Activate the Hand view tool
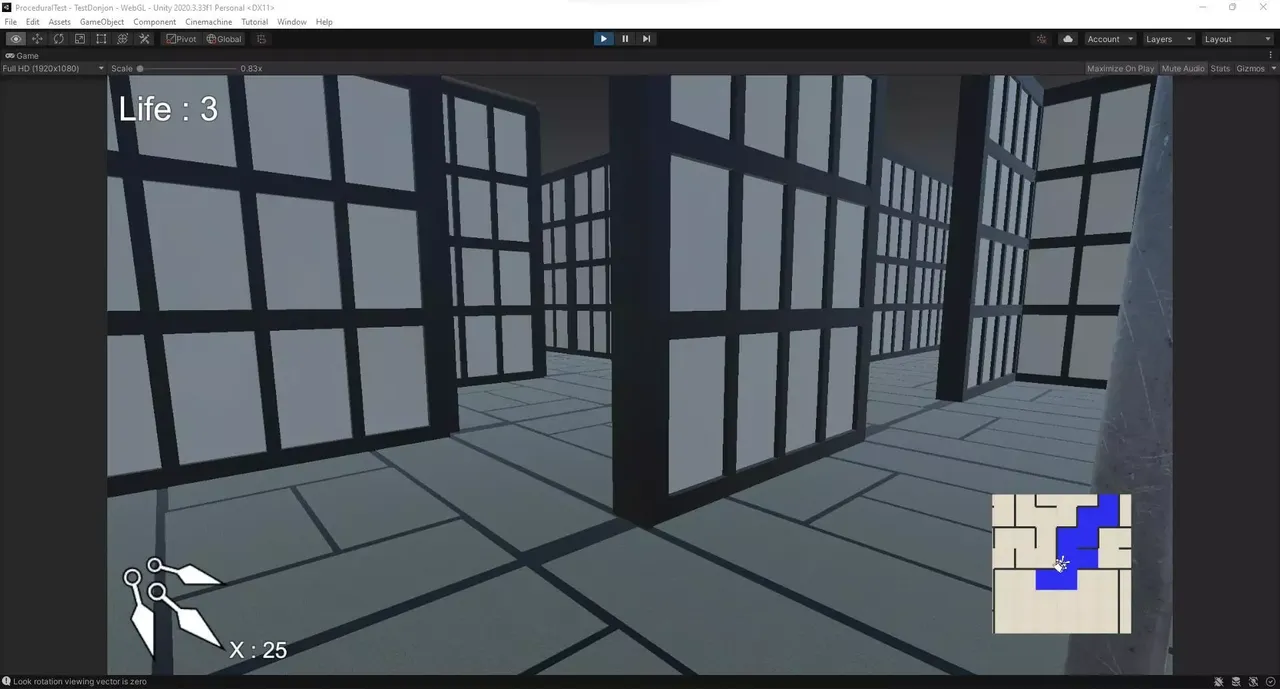1280x689 pixels. point(16,39)
